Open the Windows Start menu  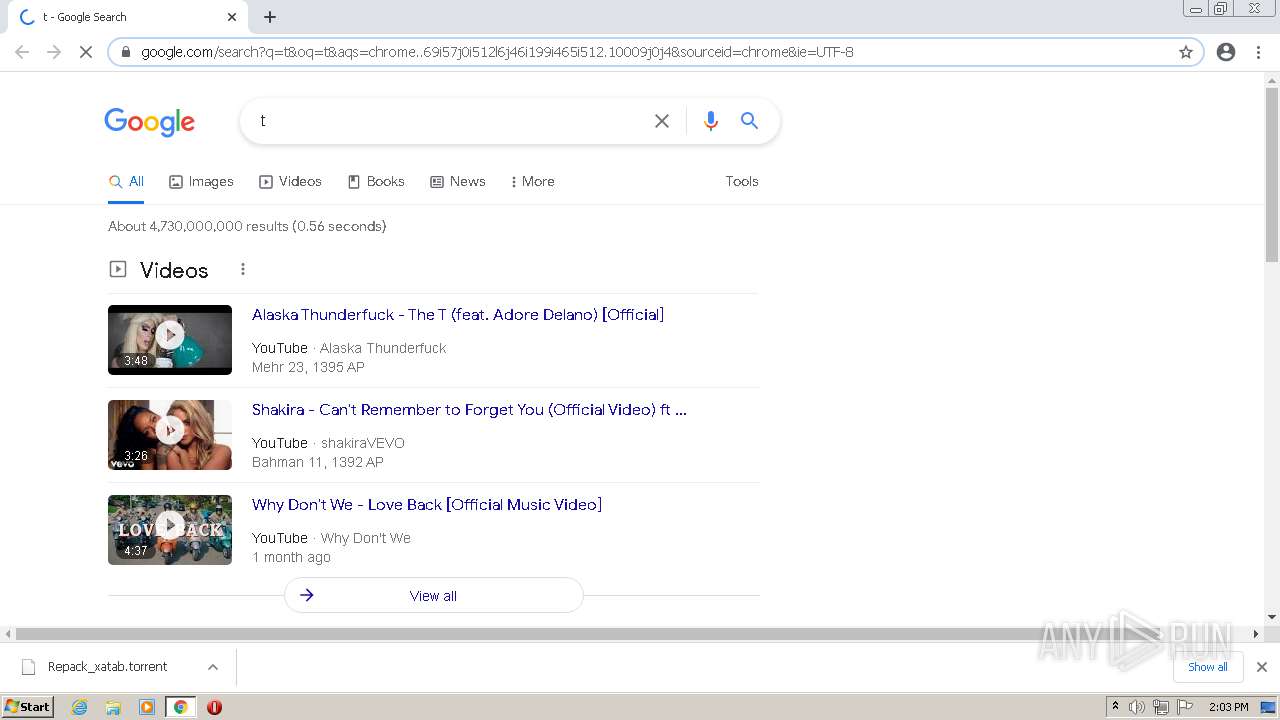click(28, 707)
